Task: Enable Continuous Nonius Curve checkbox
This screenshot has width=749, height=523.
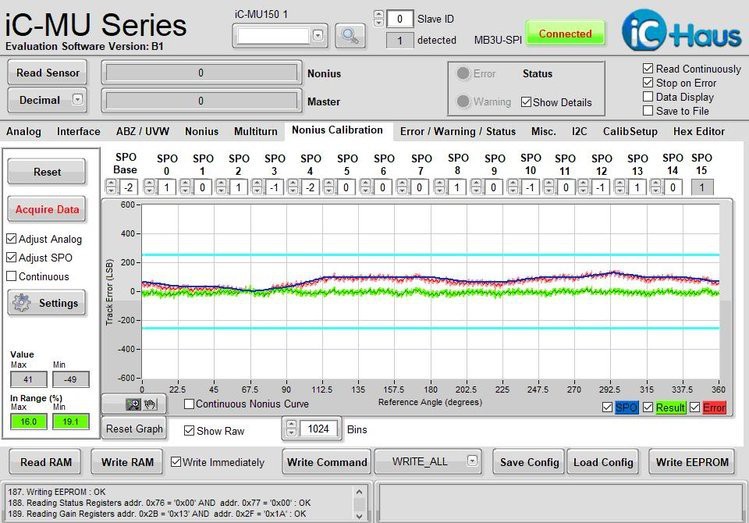Action: (190, 404)
